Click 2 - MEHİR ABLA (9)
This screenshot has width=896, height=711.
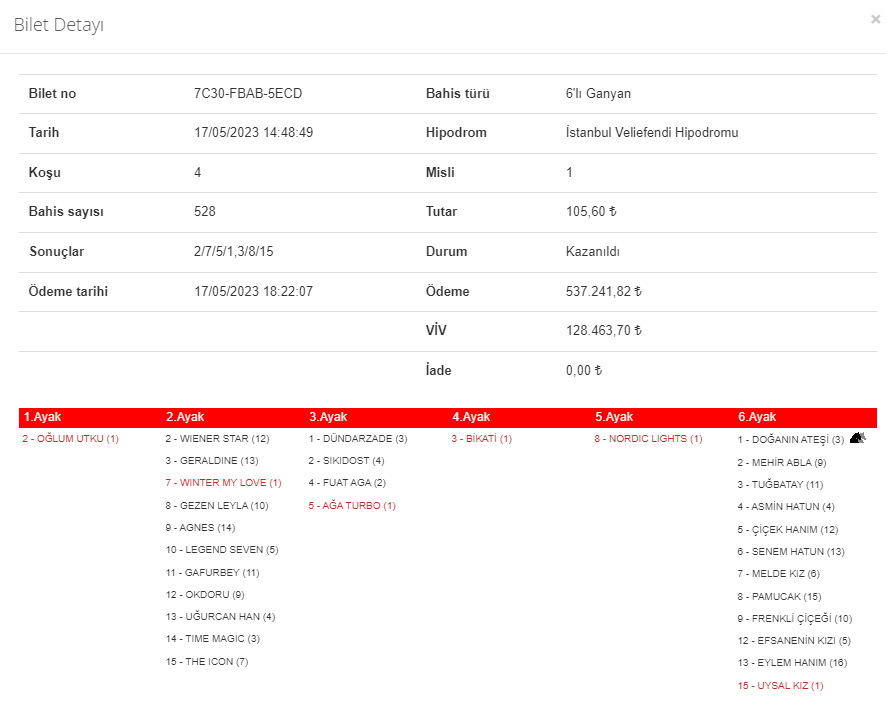click(782, 463)
